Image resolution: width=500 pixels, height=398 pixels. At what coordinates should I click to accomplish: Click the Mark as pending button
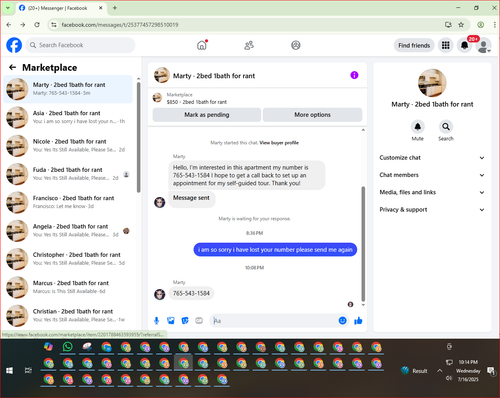207,115
